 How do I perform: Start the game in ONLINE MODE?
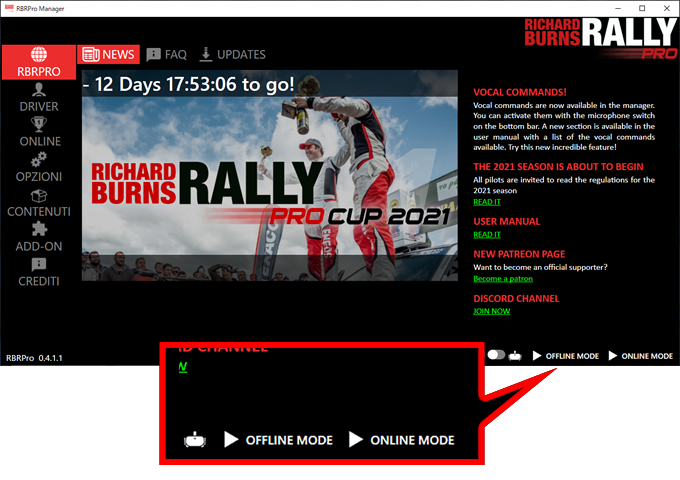(x=641, y=356)
